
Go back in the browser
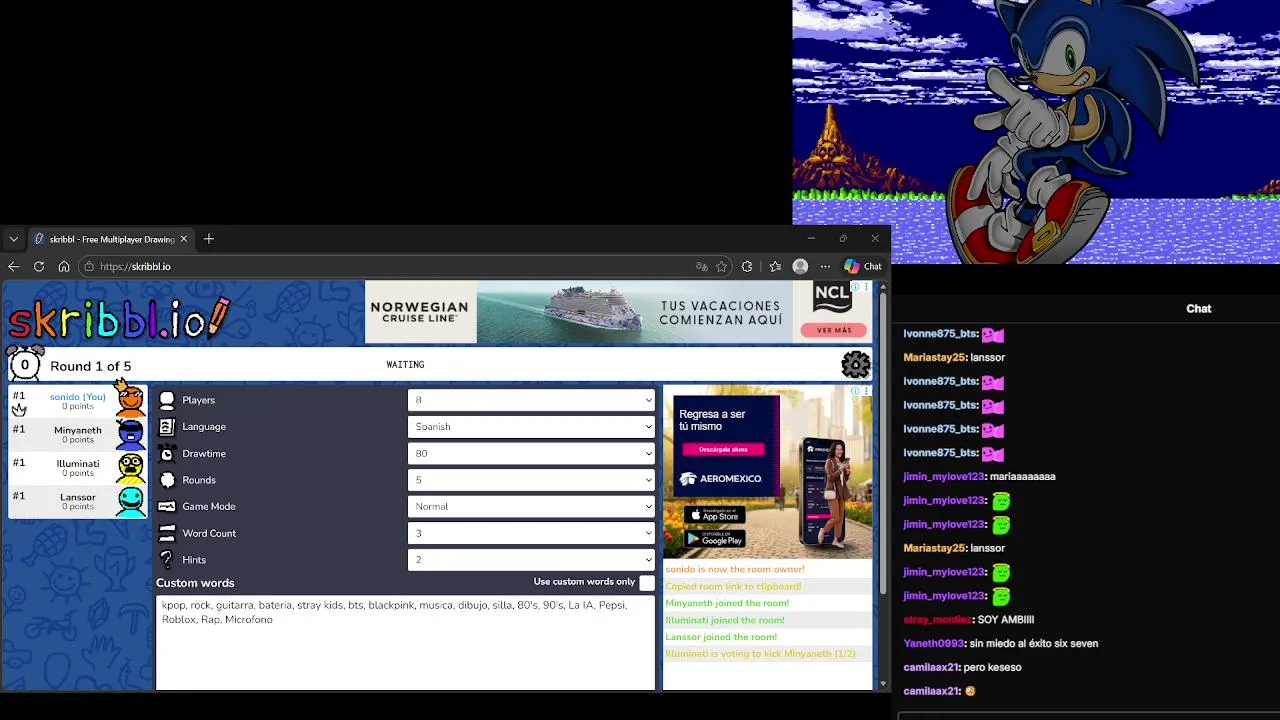coord(13,266)
